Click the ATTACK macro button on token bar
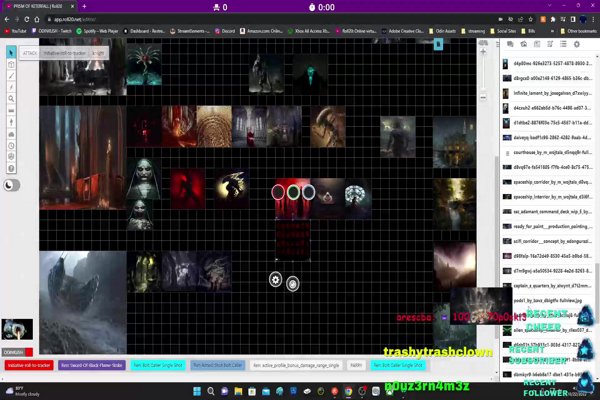 pos(29,53)
